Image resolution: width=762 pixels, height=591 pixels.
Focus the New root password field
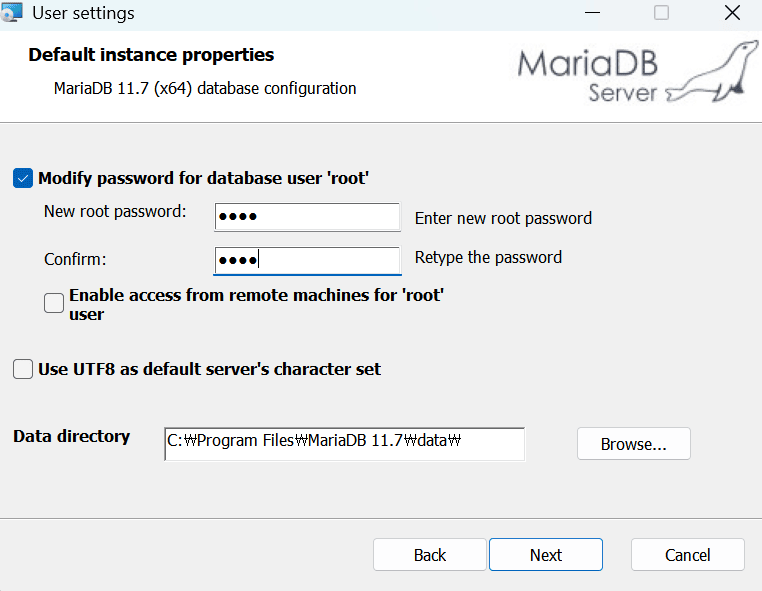tap(307, 217)
